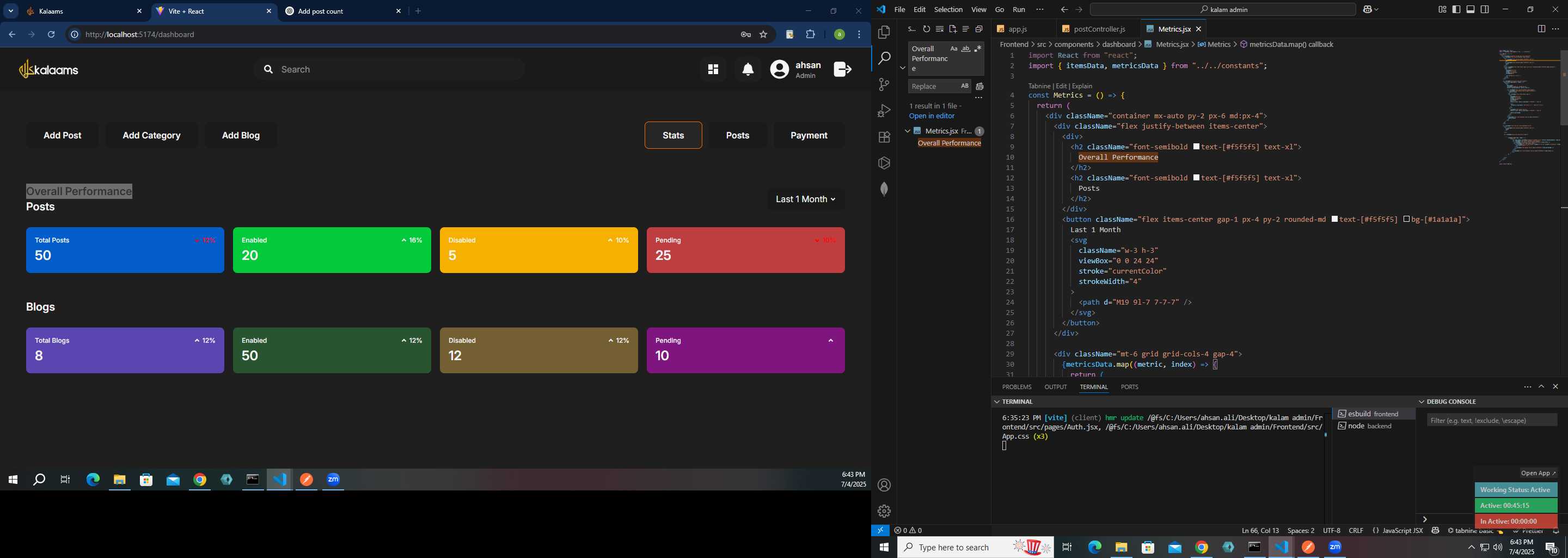
Task: Open new search editor
Action: (953, 29)
